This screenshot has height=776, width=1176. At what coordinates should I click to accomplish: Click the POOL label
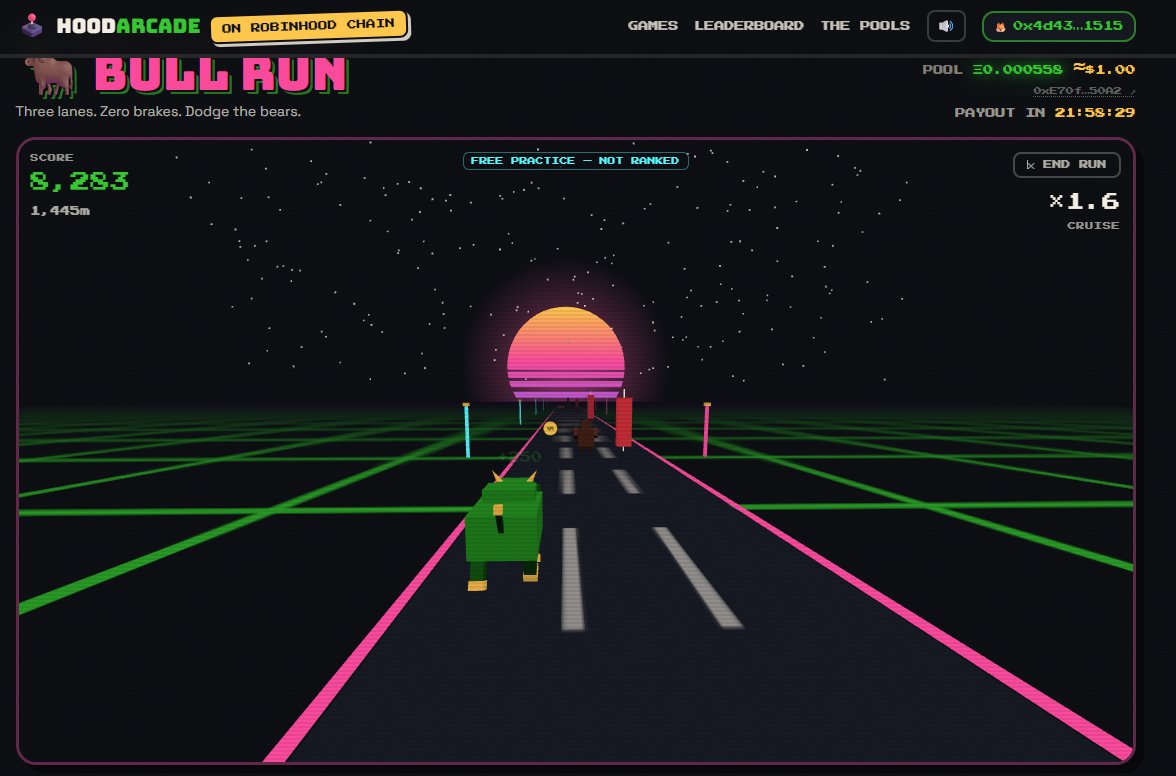coord(942,70)
